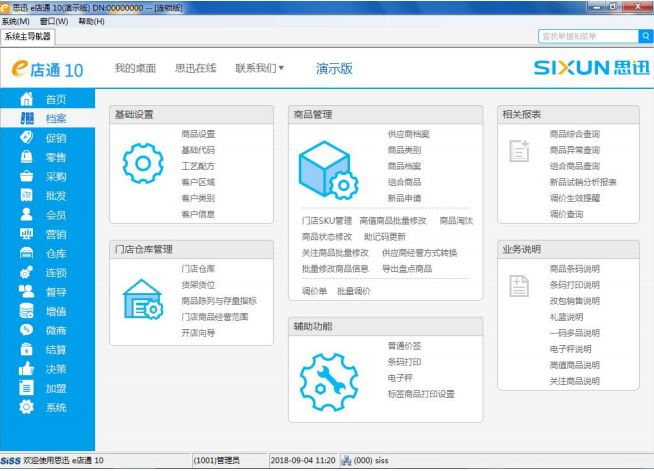Click the search magnifier button

645,36
